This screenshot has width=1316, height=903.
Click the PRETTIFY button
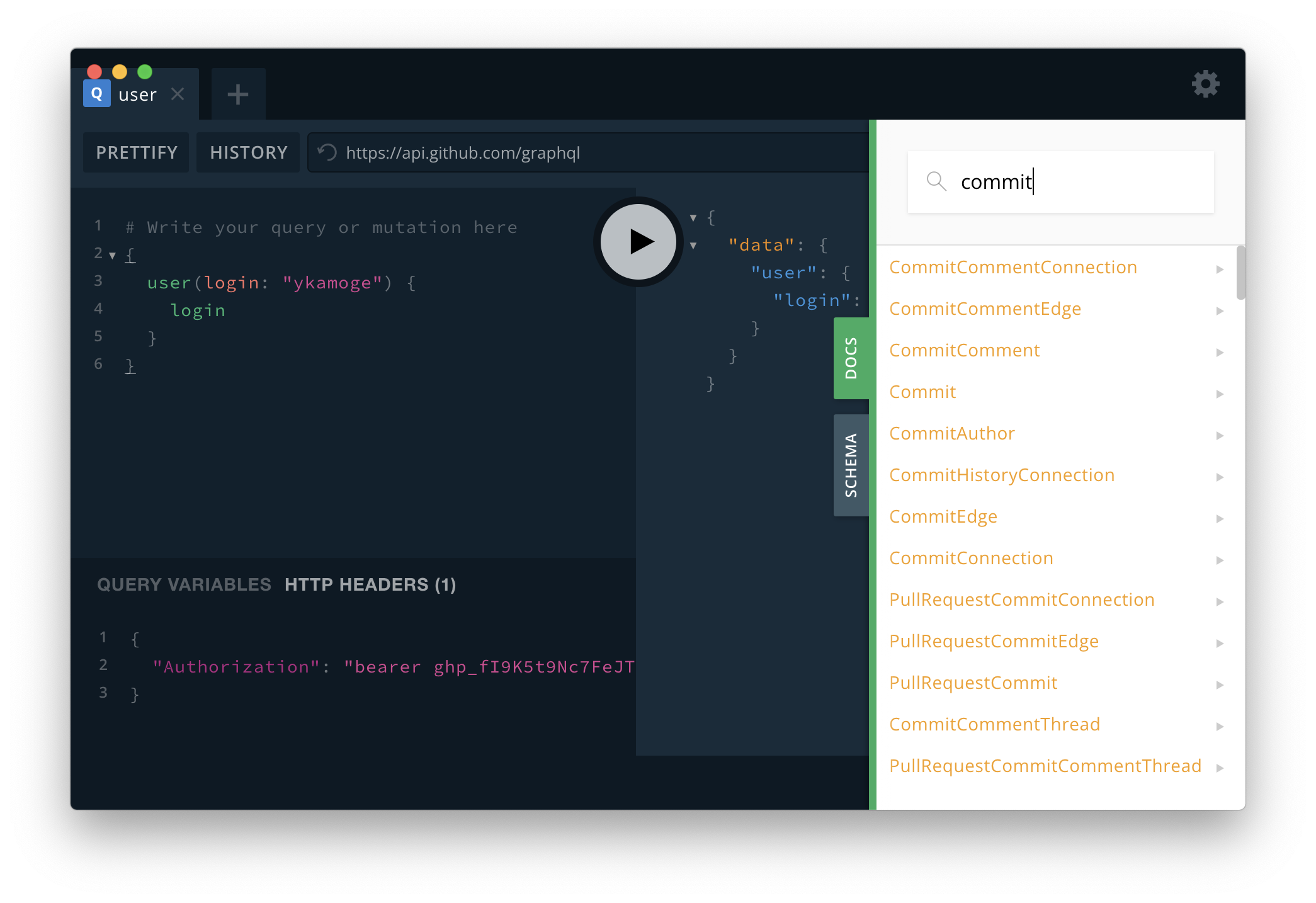pos(136,152)
